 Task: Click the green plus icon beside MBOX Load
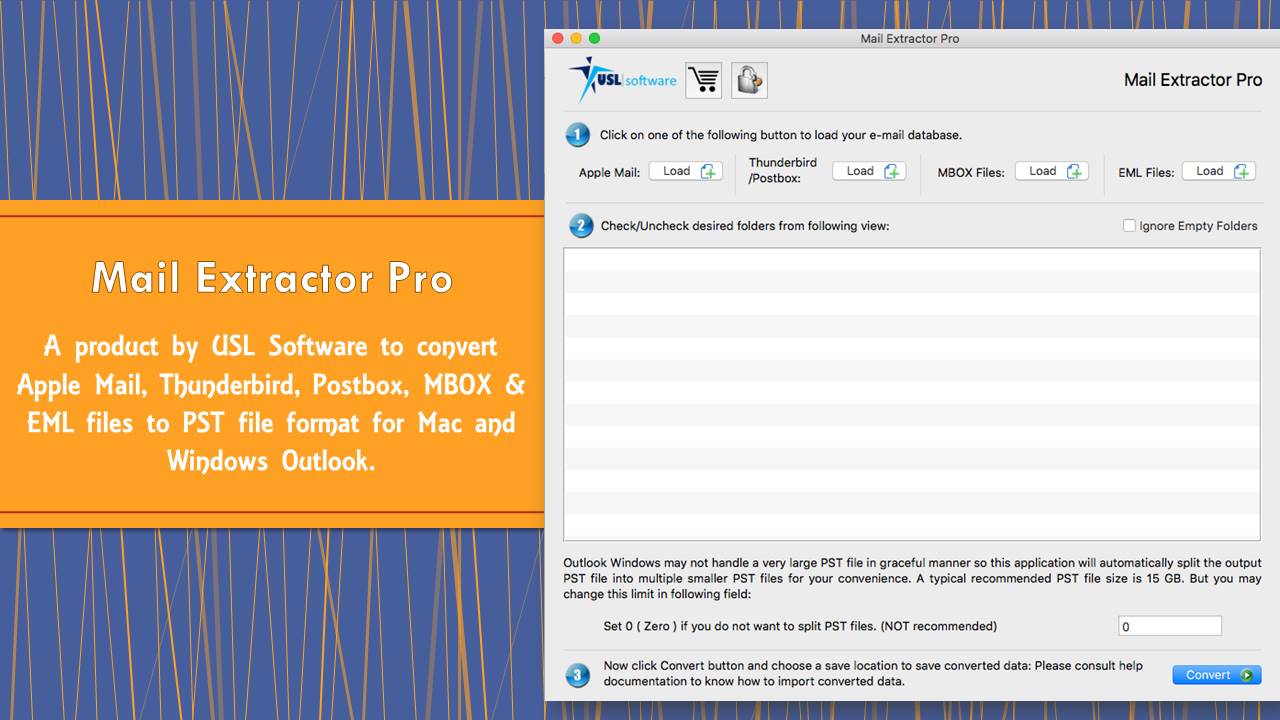pos(1074,171)
